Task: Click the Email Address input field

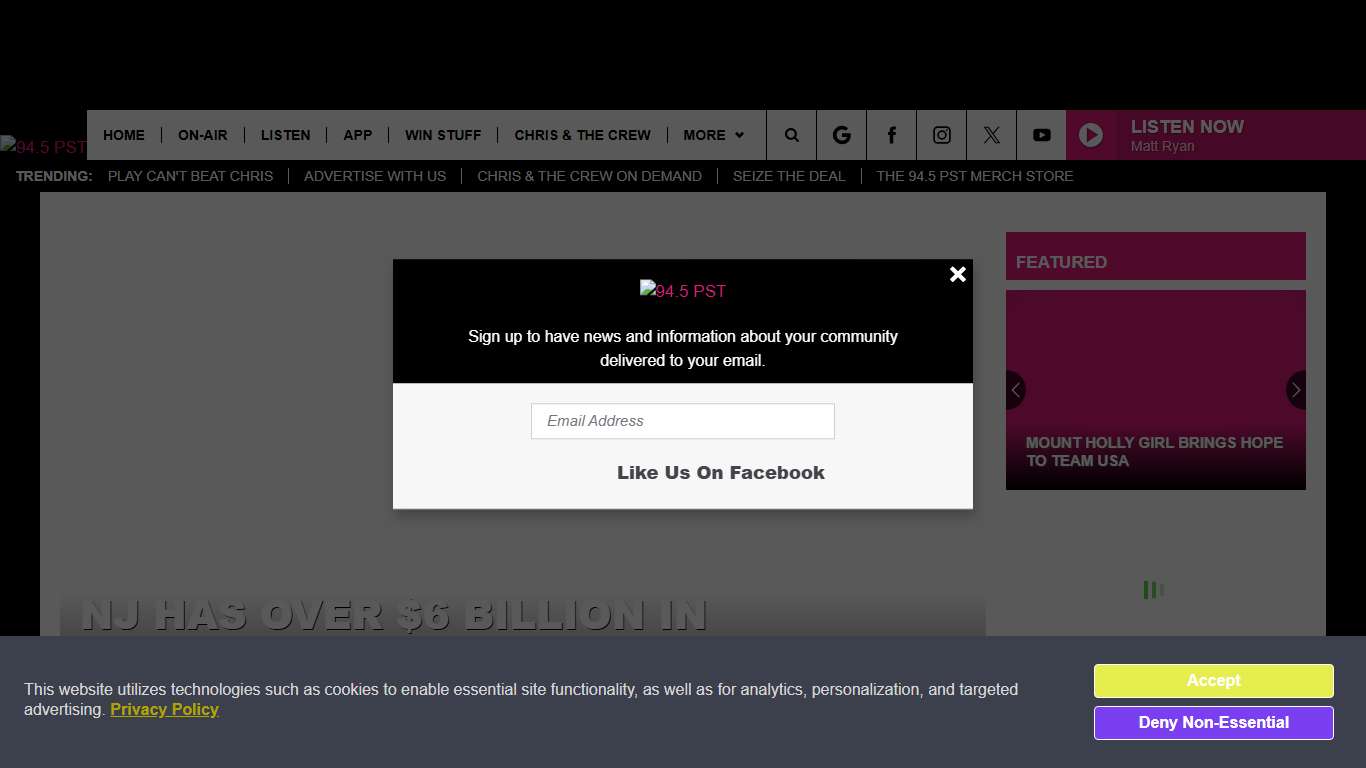Action: (x=682, y=421)
